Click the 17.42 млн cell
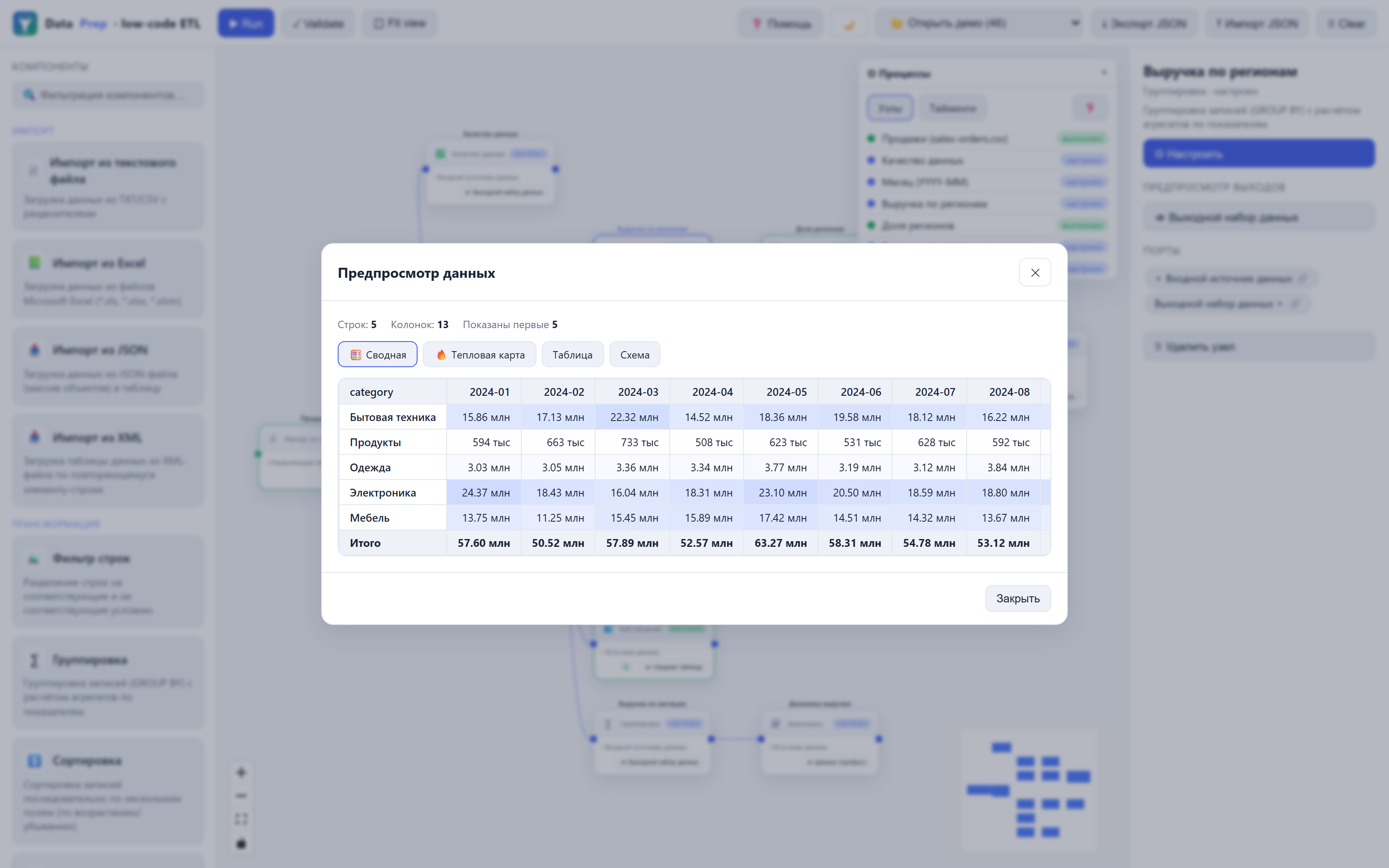The height and width of the screenshot is (868, 1389). [x=780, y=518]
